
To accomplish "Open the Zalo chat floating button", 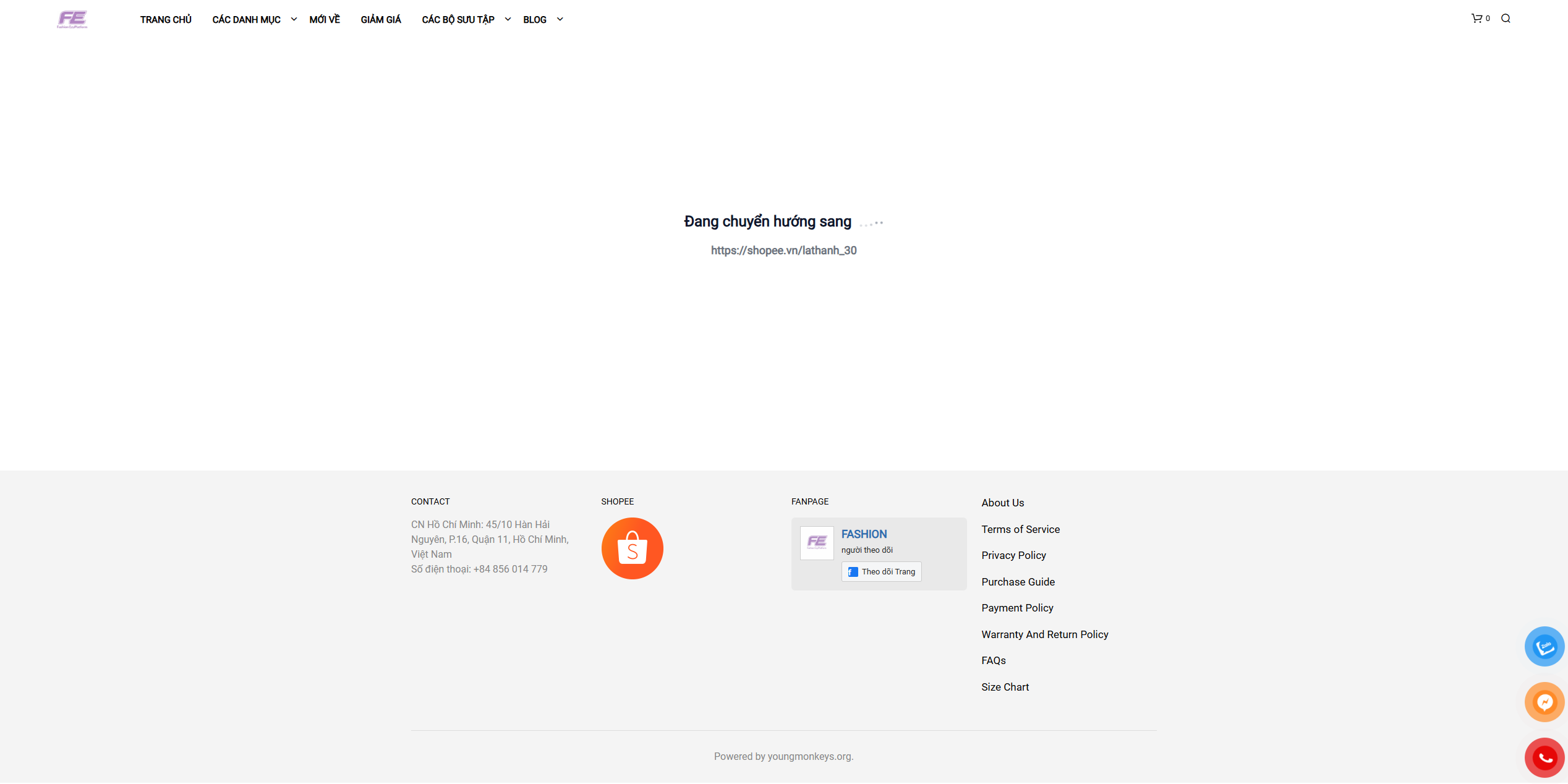I will [1544, 647].
